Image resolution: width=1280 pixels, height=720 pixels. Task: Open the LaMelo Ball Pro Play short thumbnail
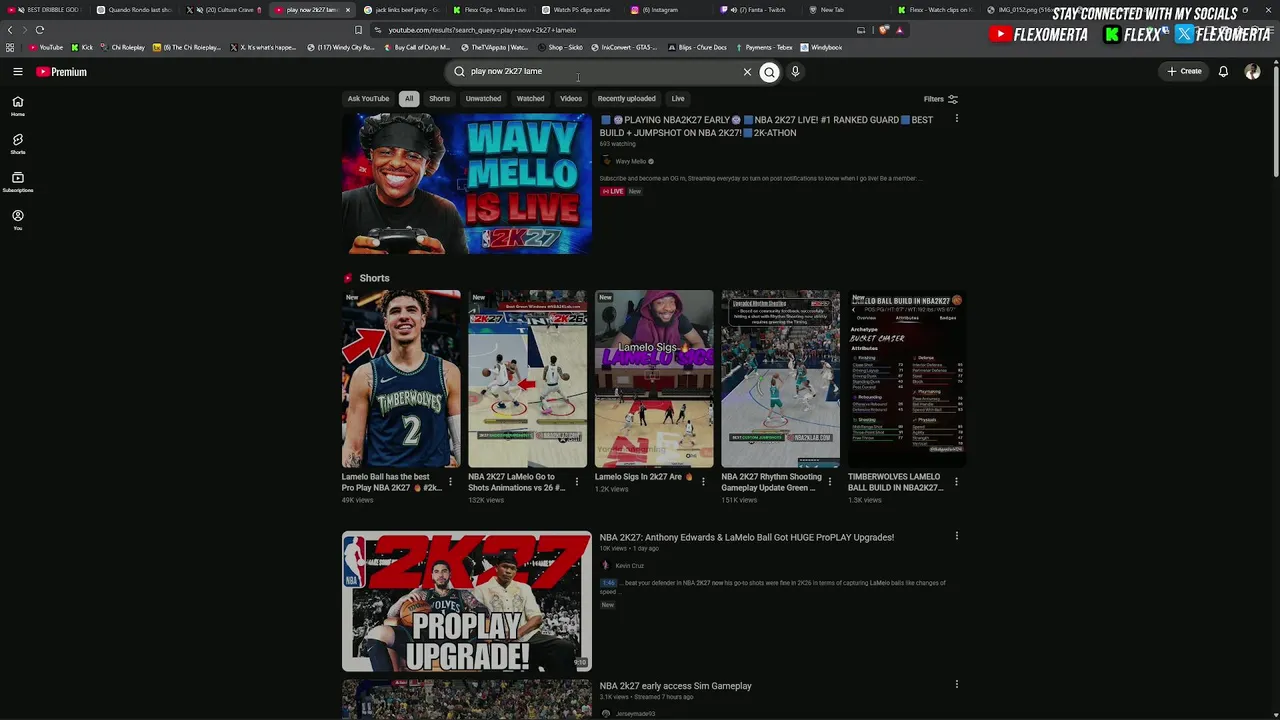point(401,379)
